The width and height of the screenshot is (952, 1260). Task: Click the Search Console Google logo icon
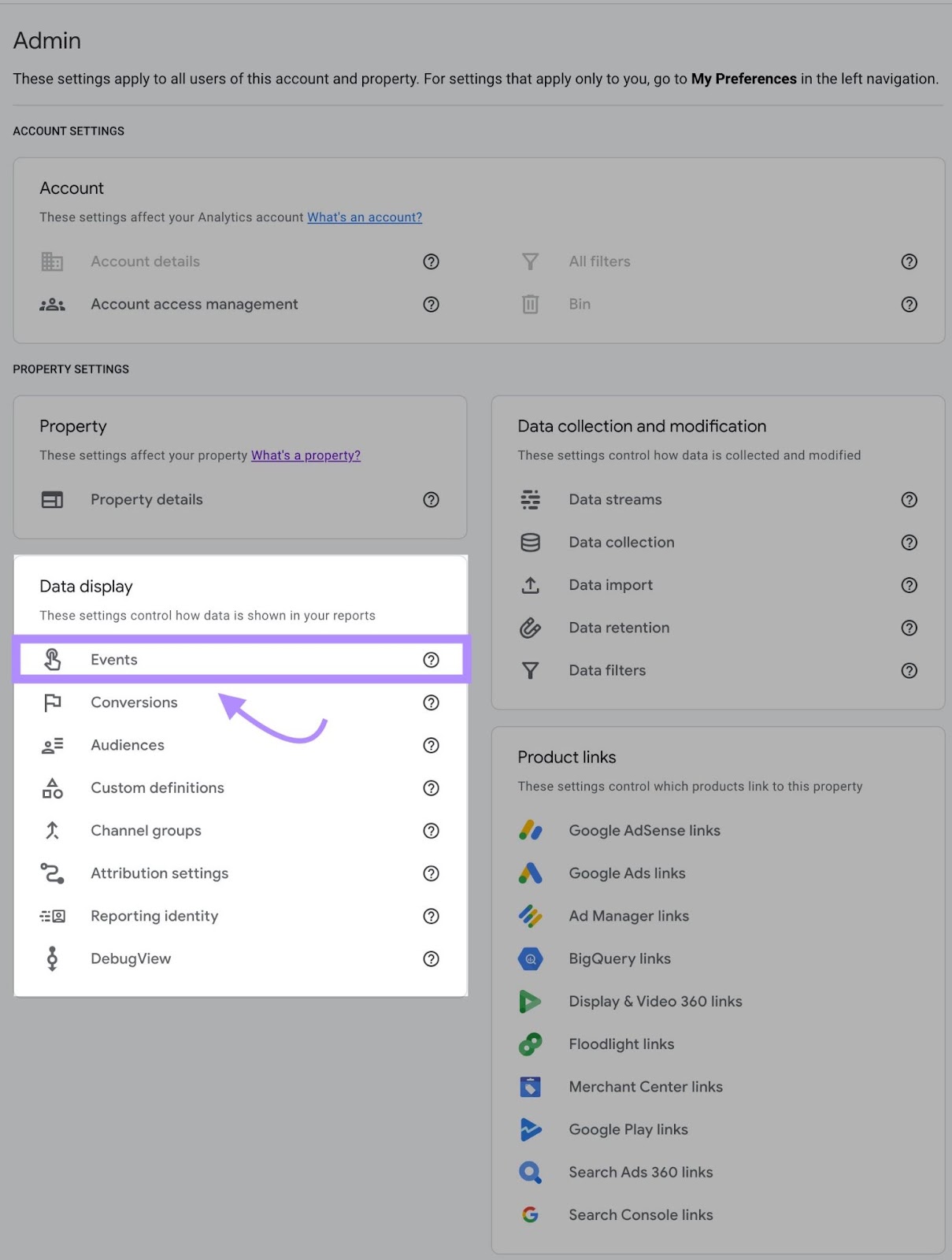click(x=531, y=1215)
